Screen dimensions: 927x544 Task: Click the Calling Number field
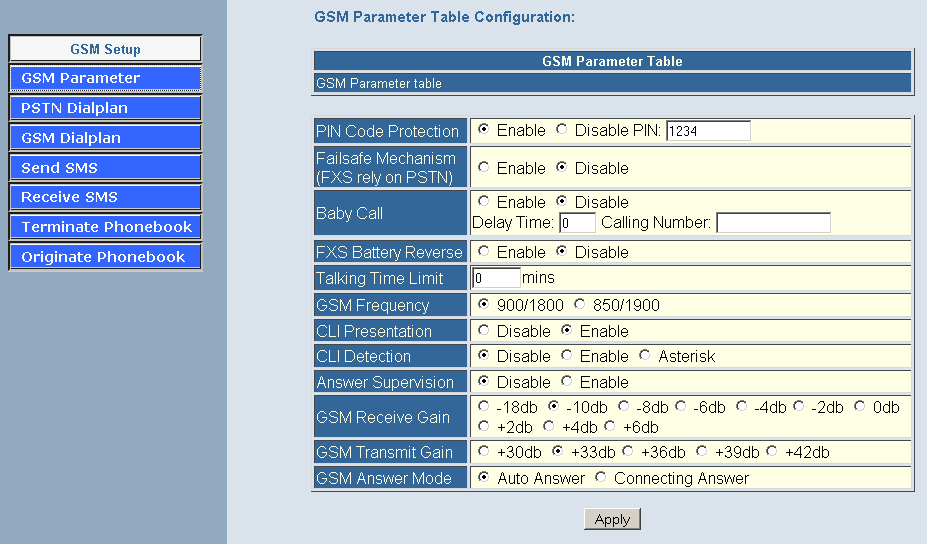click(x=773, y=223)
